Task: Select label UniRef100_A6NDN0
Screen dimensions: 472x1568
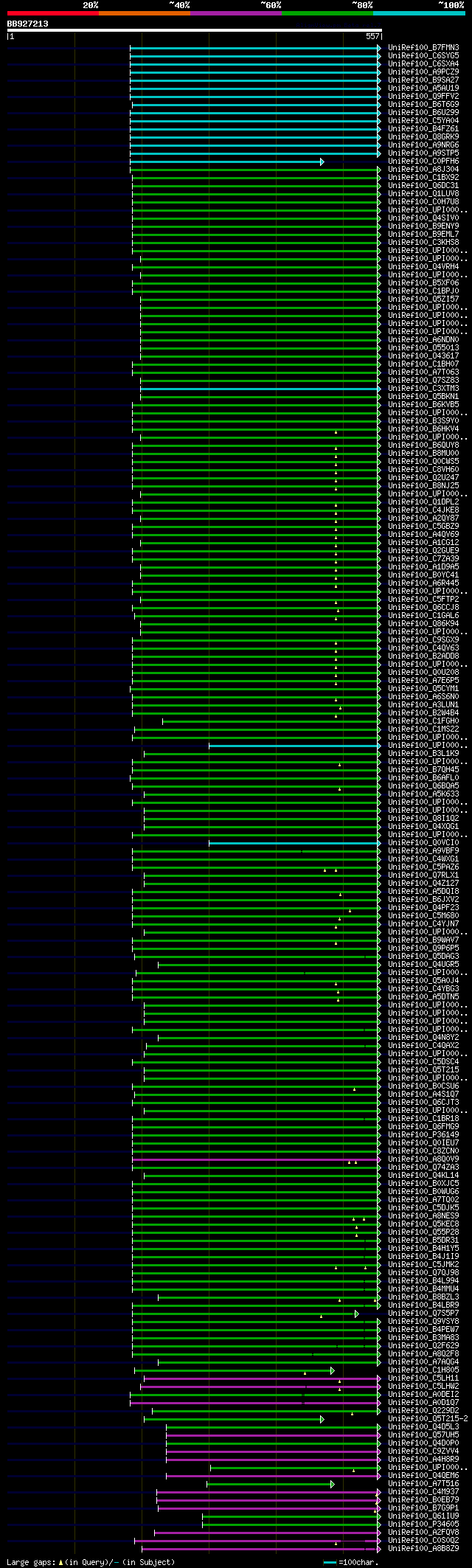Action: [423, 340]
